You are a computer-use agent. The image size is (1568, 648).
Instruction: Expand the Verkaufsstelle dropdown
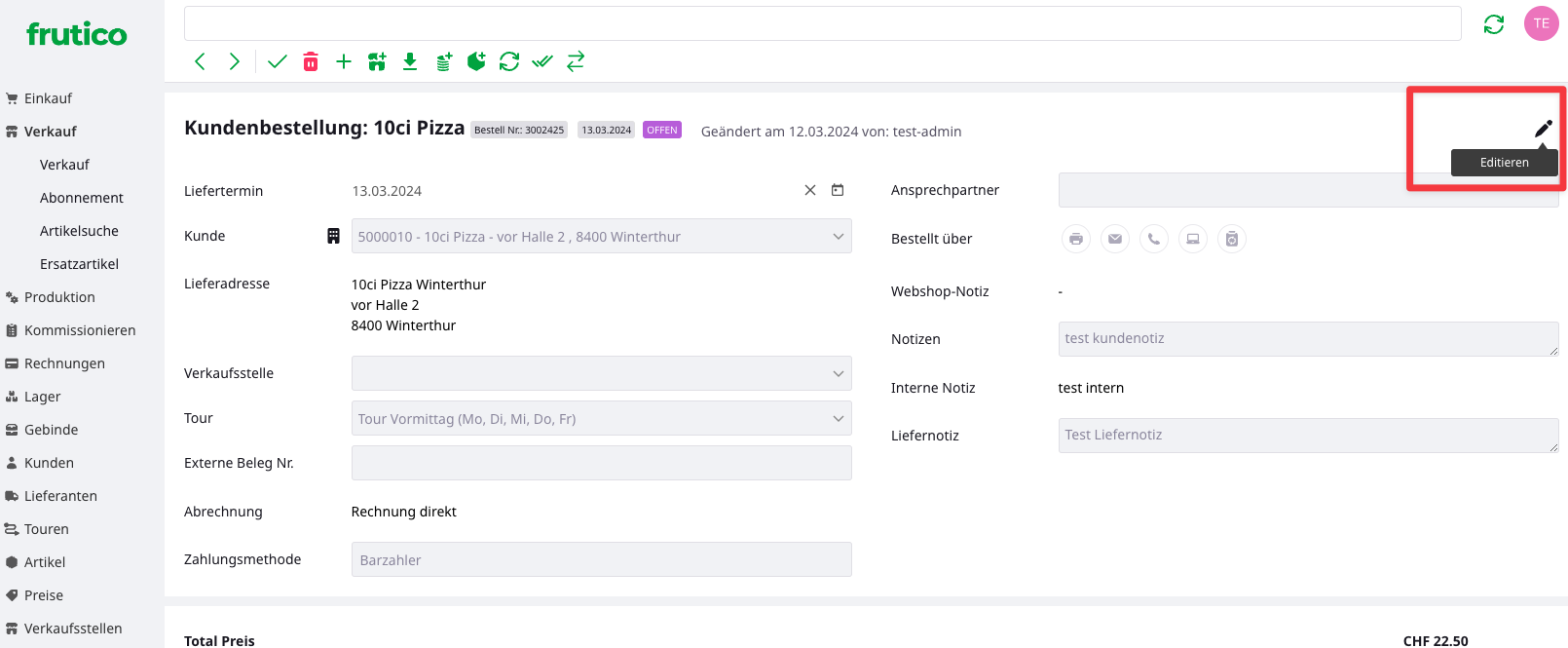601,373
